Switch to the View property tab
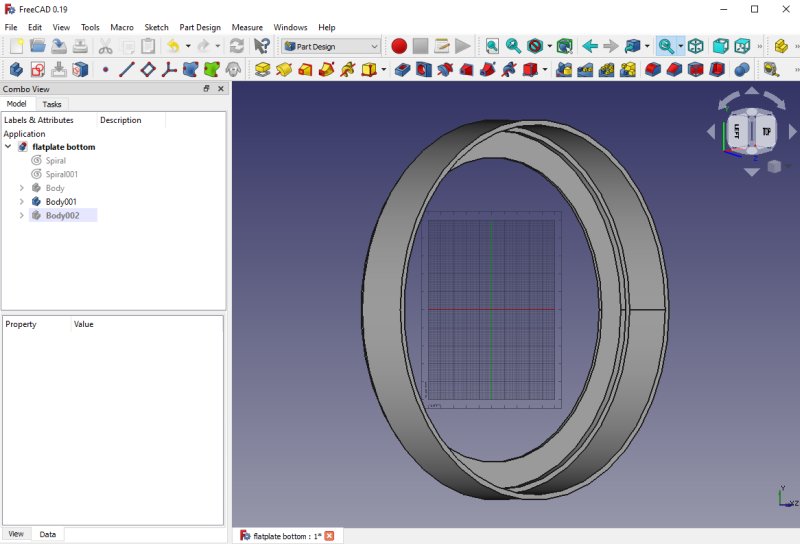The width and height of the screenshot is (800, 544). coord(16,534)
